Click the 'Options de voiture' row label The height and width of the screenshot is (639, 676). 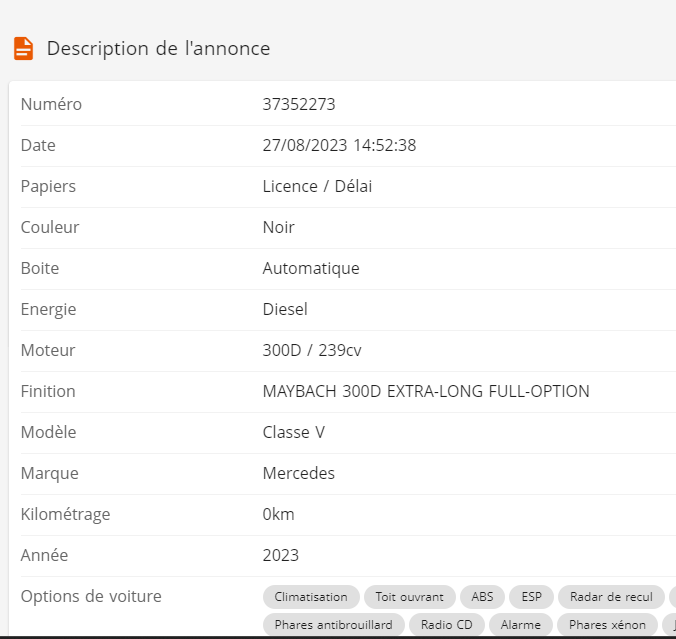[91, 596]
